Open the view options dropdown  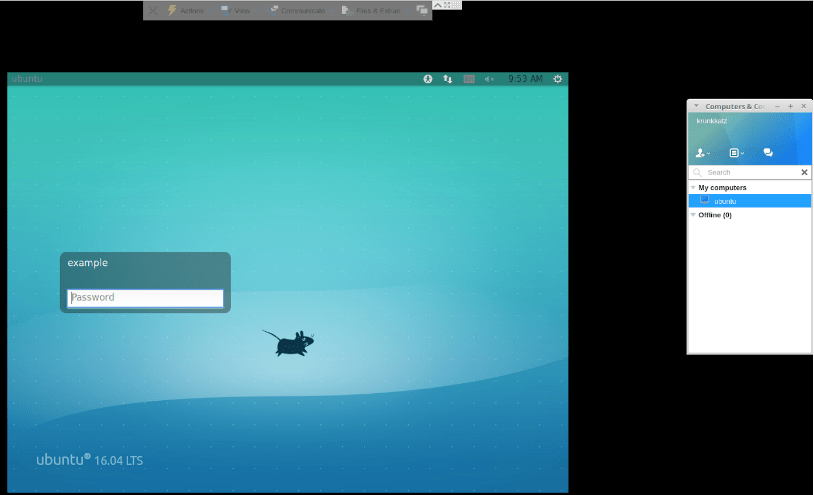click(x=736, y=153)
